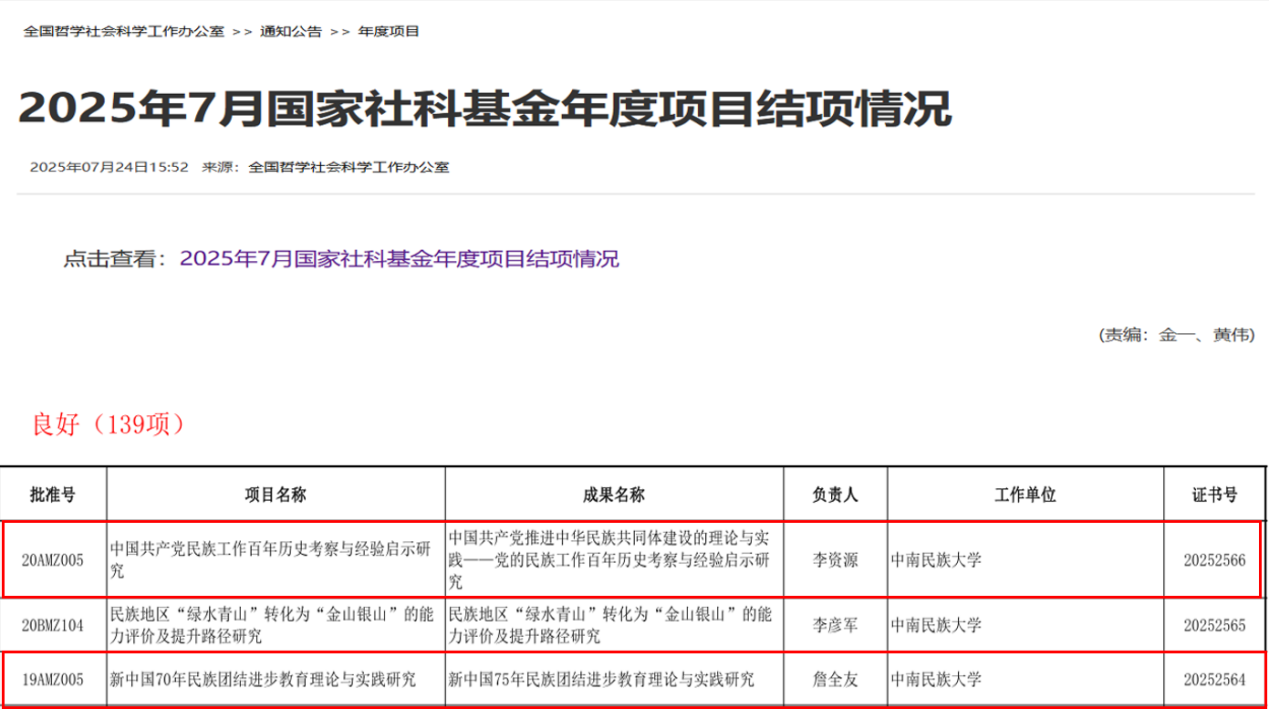
Task: Click approval number cell 20AMZ005
Action: tap(53, 559)
